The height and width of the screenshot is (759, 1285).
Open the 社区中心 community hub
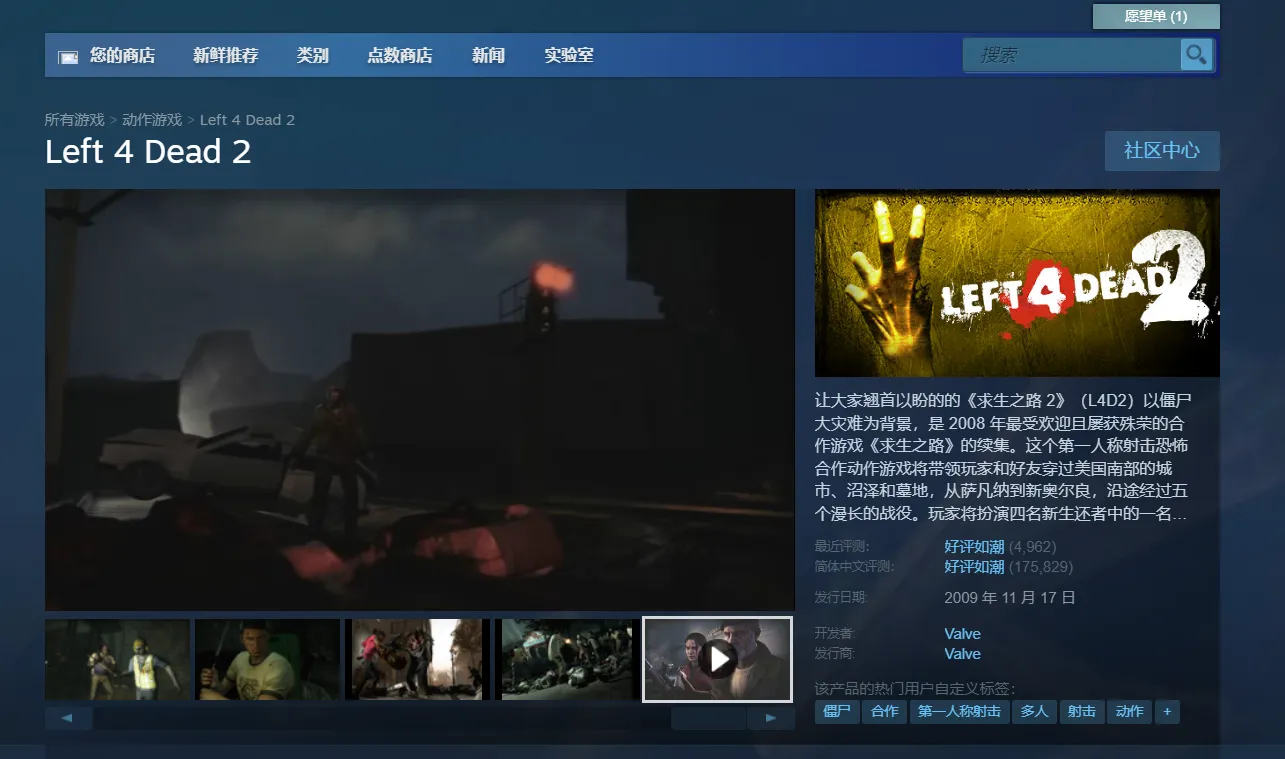point(1161,151)
